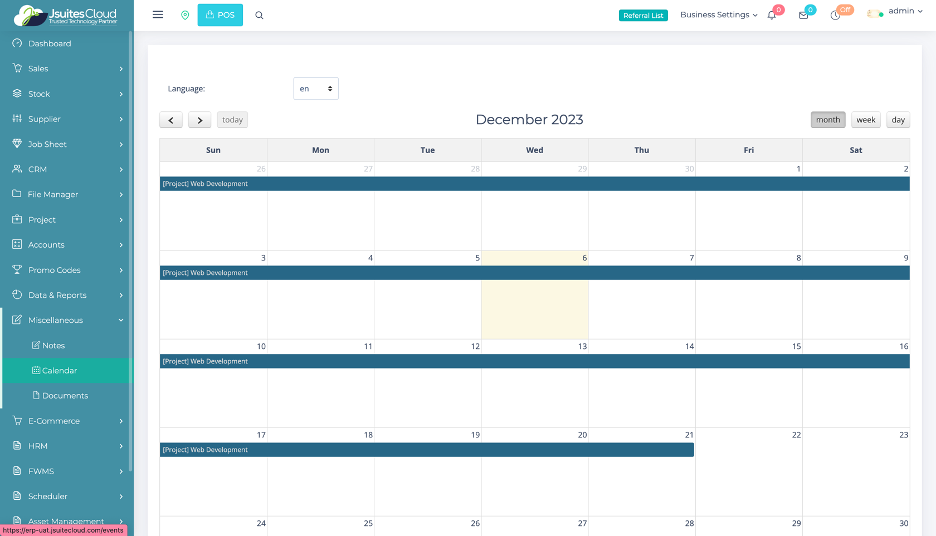
Task: Switch calendar to week view
Action: pos(866,120)
